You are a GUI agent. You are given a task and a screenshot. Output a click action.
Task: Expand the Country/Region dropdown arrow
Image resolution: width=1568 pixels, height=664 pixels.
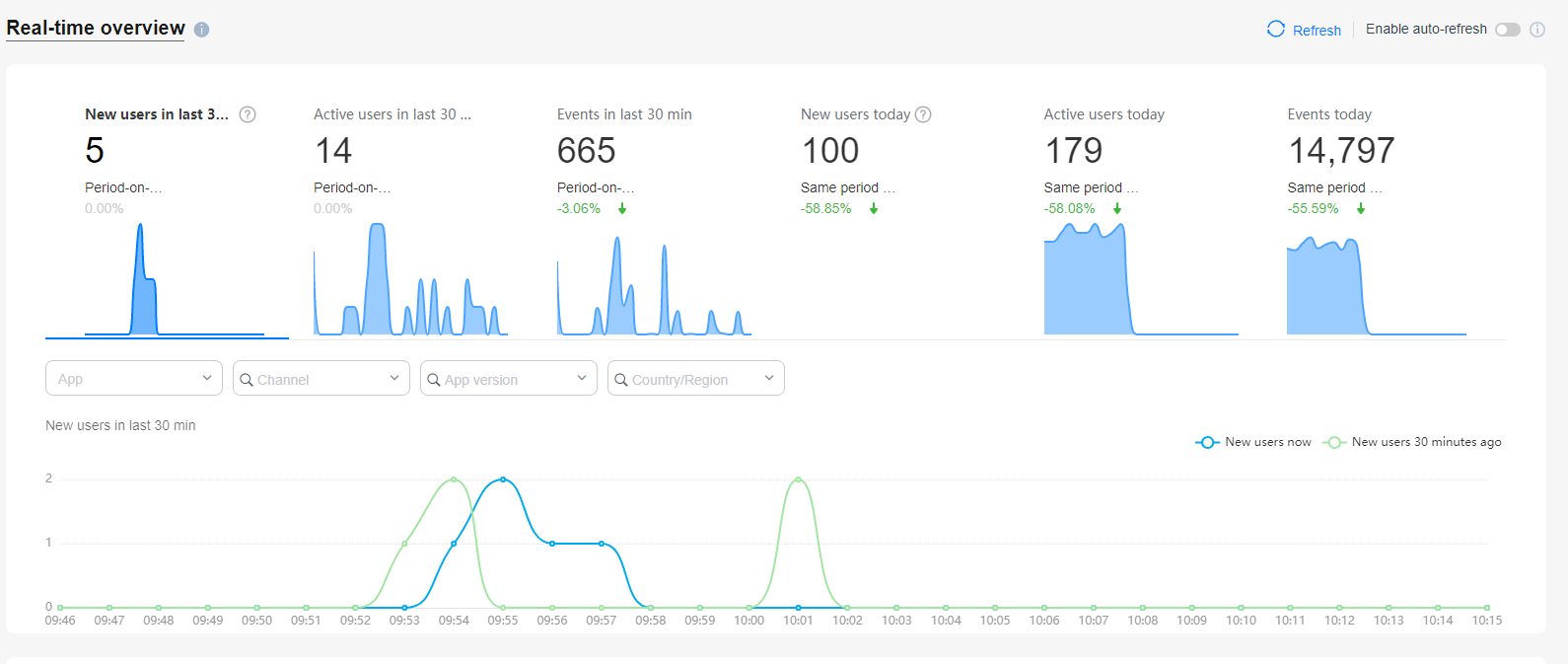click(x=769, y=379)
